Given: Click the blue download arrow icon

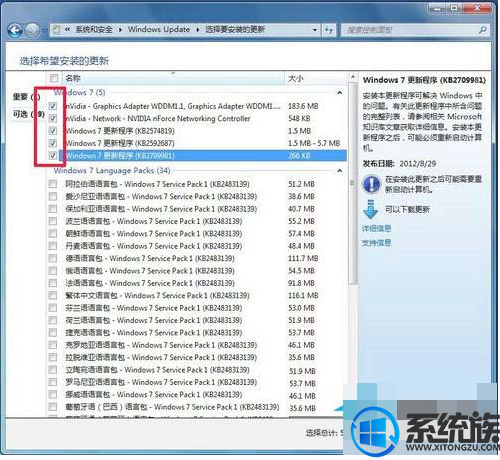Looking at the screenshot, I should (x=370, y=209).
